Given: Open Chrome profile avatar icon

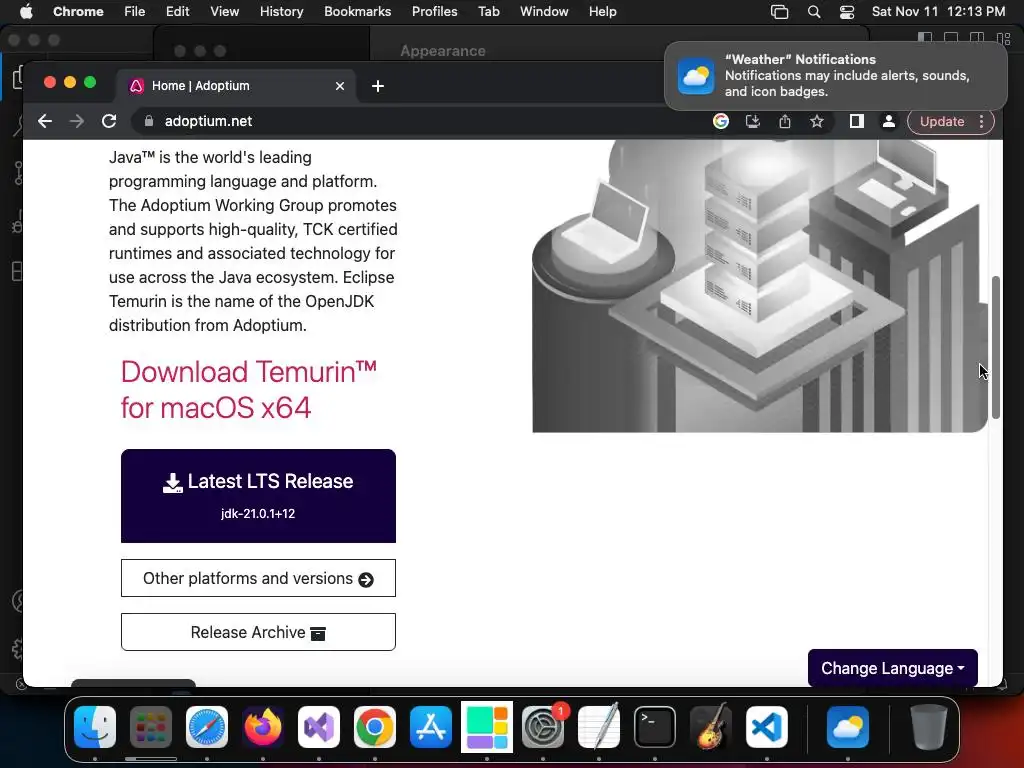Looking at the screenshot, I should tap(889, 121).
